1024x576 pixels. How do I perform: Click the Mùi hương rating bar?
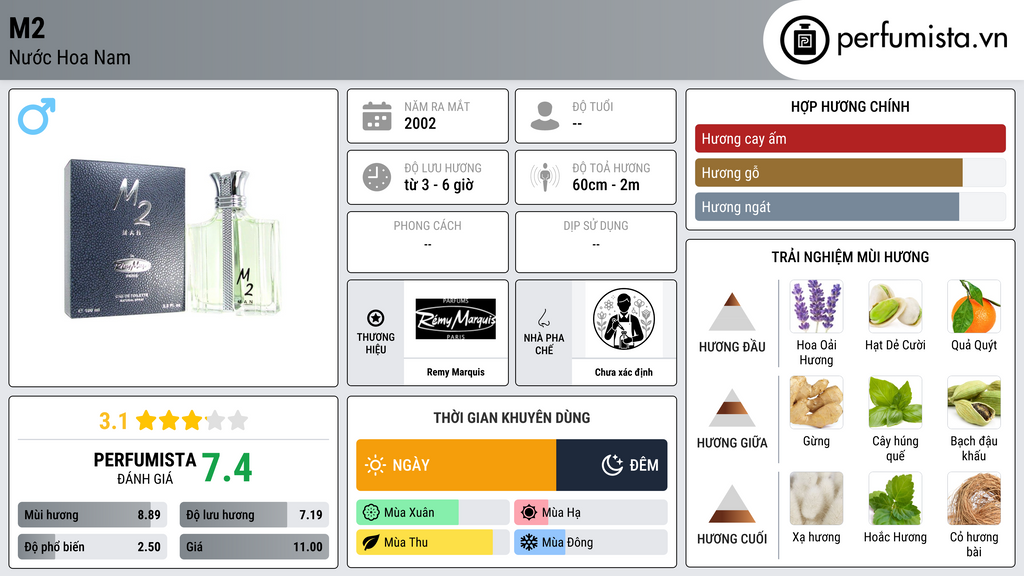pyautogui.click(x=92, y=515)
